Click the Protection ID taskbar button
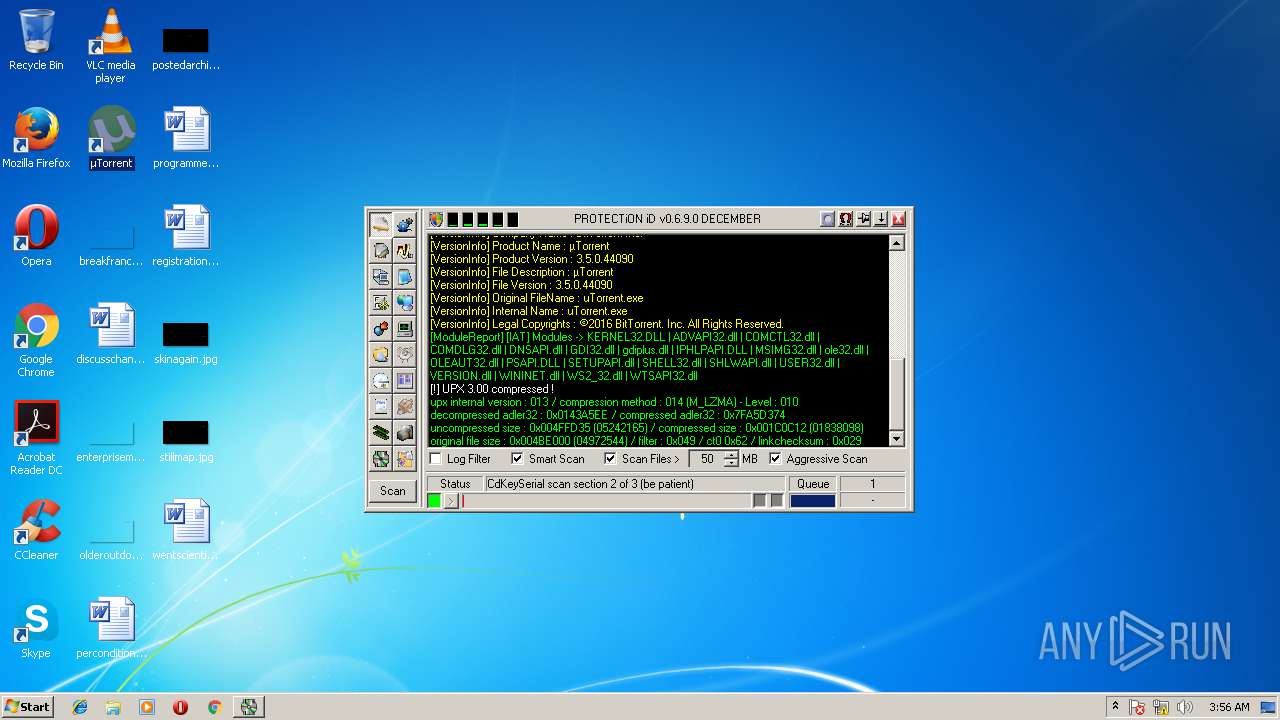This screenshot has height=720, width=1280. click(248, 707)
